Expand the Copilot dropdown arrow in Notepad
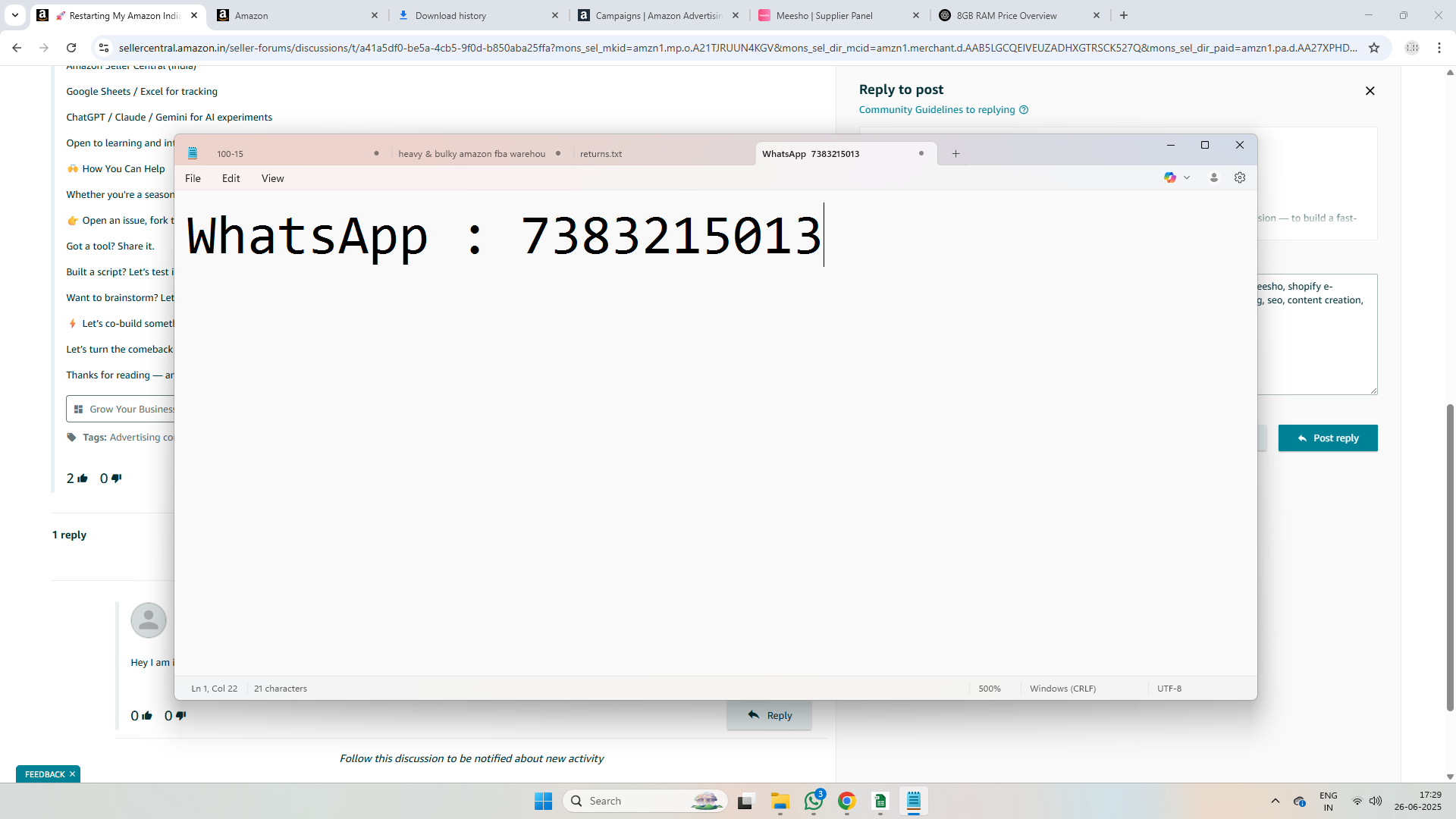The image size is (1456, 819). pyautogui.click(x=1187, y=177)
